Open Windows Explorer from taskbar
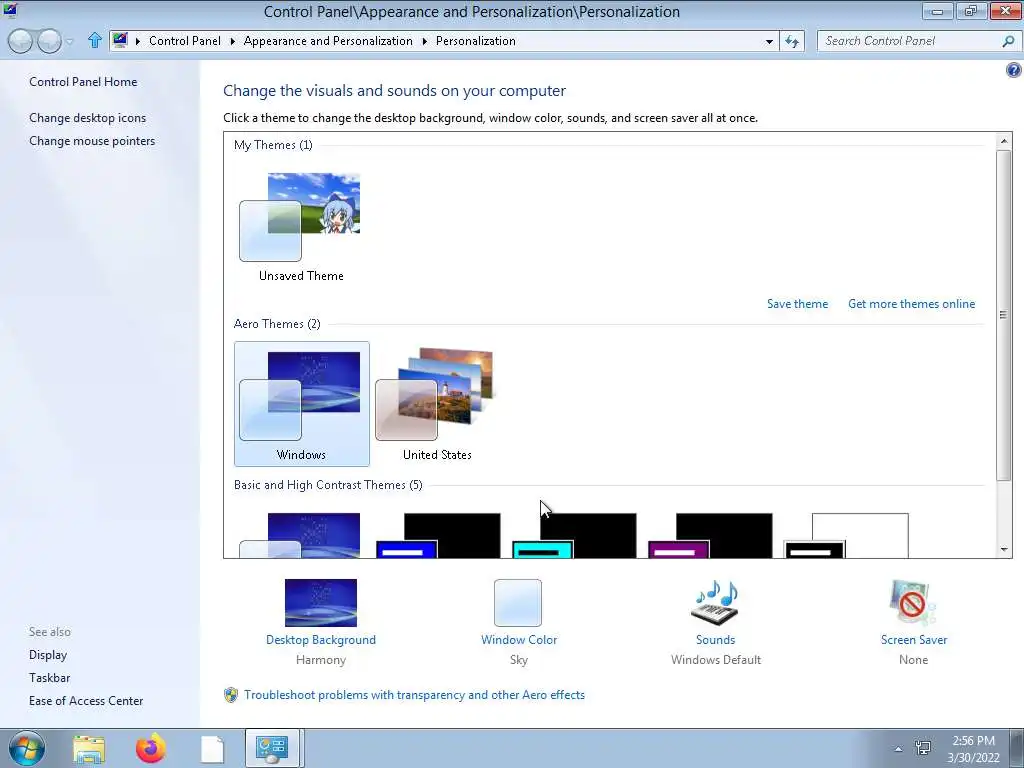1024x768 pixels. (89, 748)
